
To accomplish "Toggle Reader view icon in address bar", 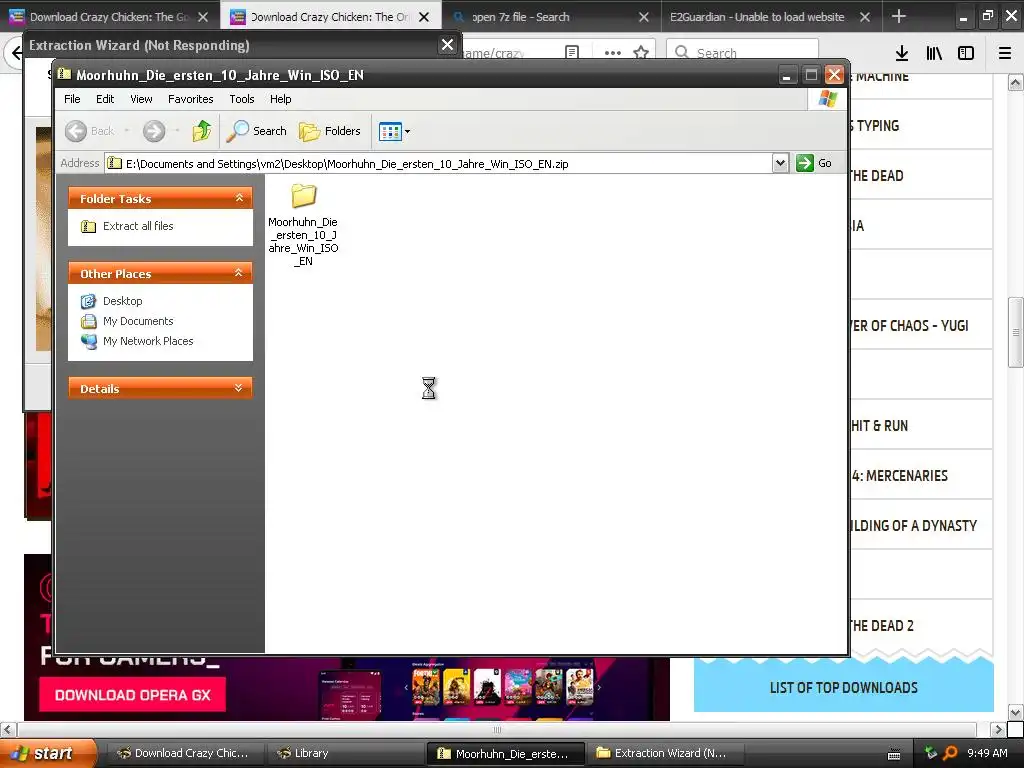I will pos(572,52).
